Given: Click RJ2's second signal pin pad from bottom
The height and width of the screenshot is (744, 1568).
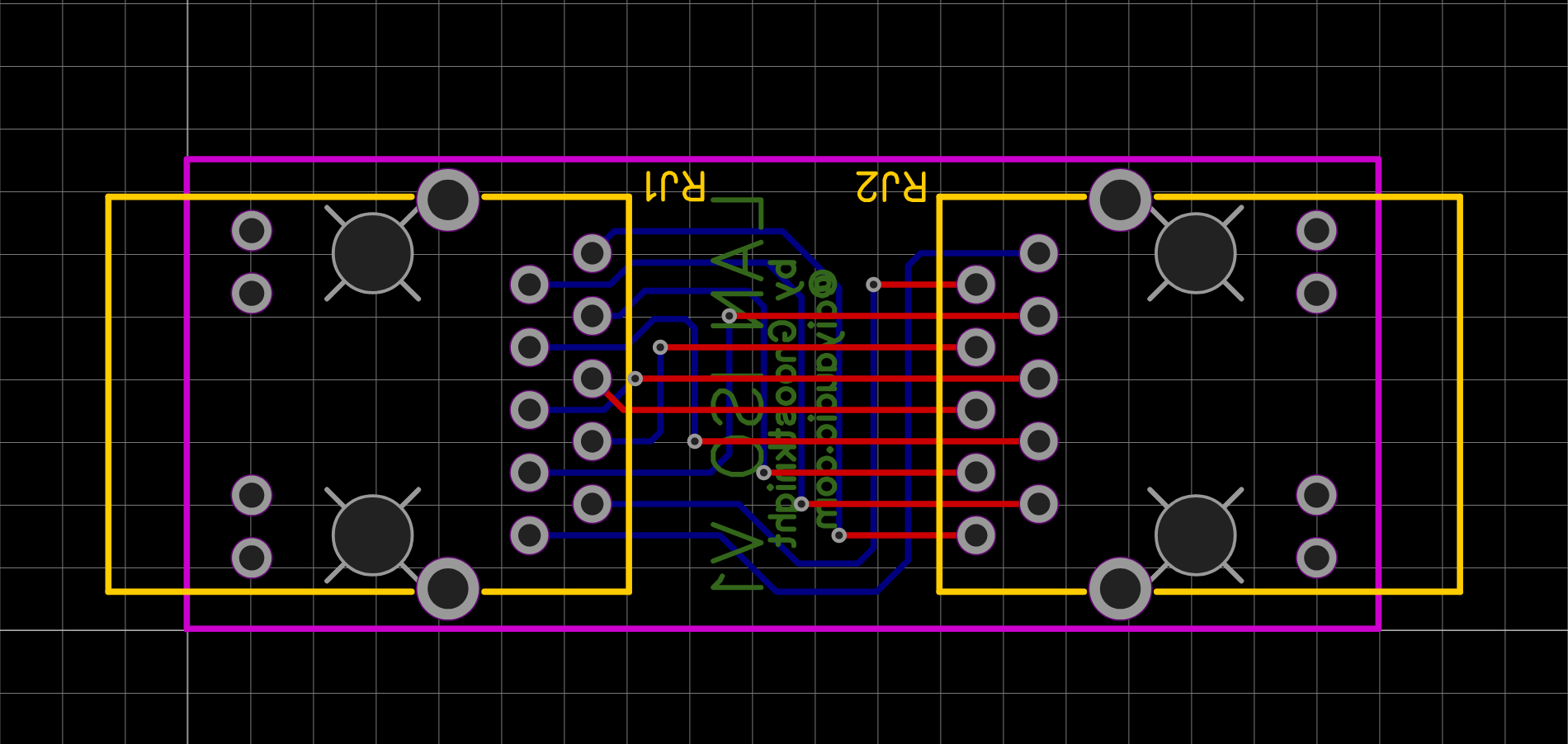Looking at the screenshot, I should [x=1039, y=504].
